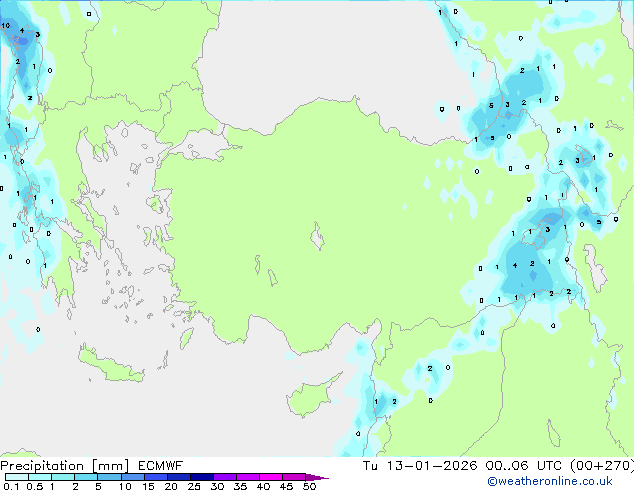Choose the 25–30 mm dark navy legend box
634x490 pixels.
pyautogui.click(x=201, y=477)
